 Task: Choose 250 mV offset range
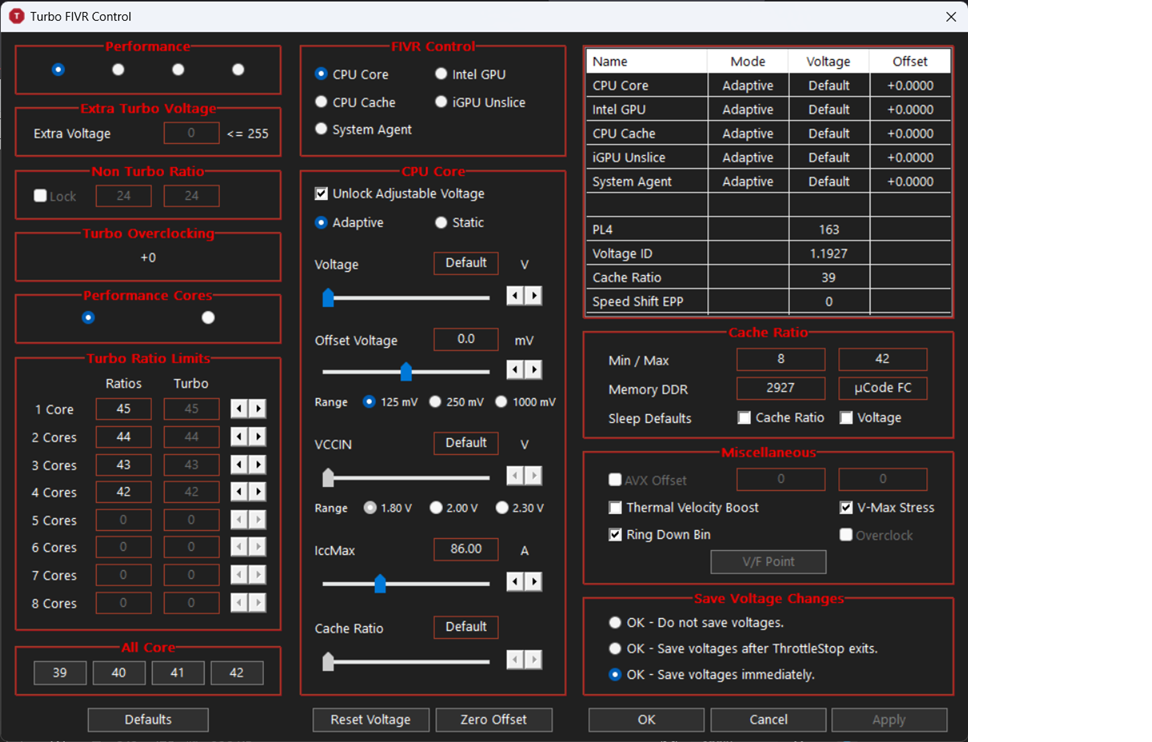pos(435,402)
